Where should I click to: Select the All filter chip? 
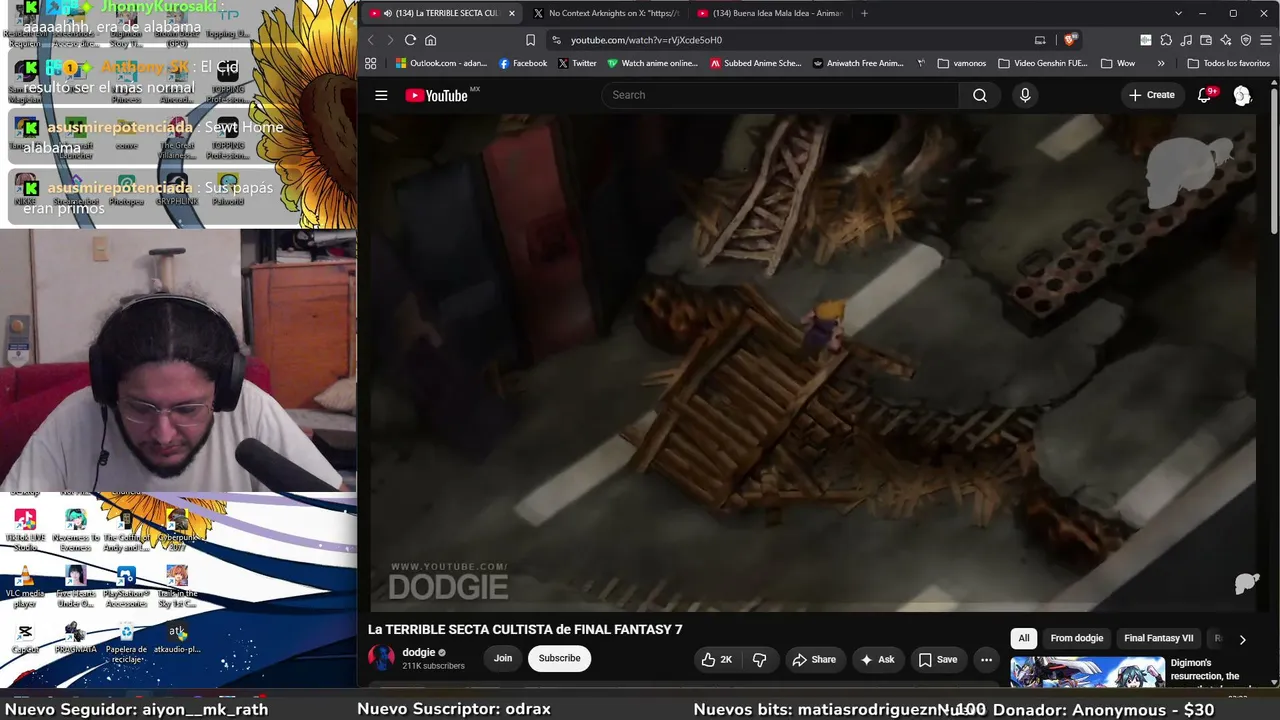[x=1024, y=638]
